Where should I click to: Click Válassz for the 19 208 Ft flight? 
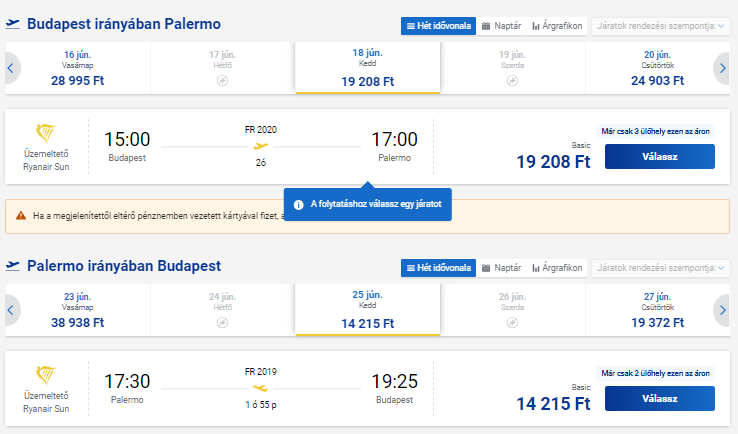pyautogui.click(x=659, y=157)
